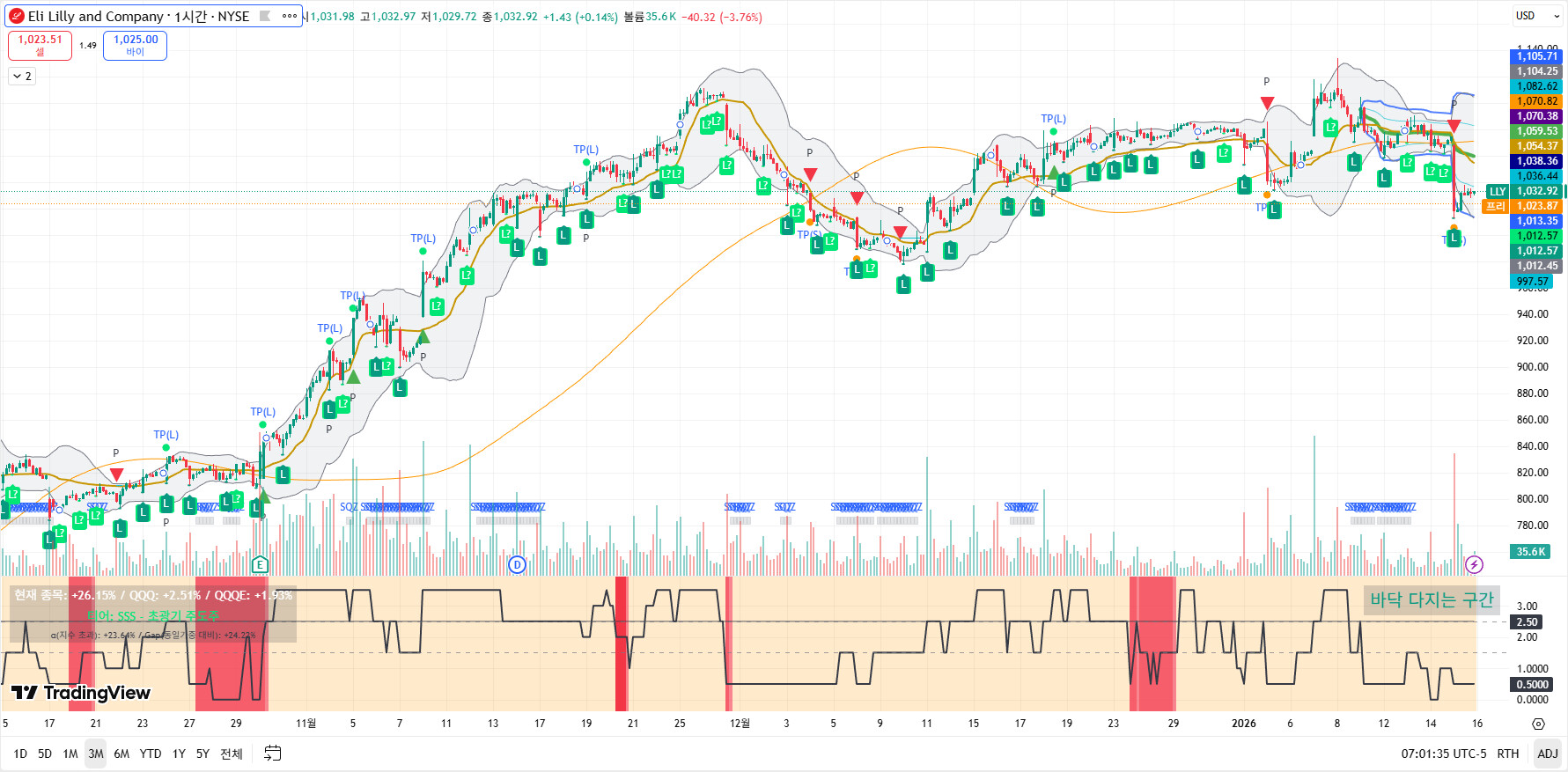Click the TP(L) label near December 18
The height and width of the screenshot is (772, 1568).
(x=1053, y=119)
